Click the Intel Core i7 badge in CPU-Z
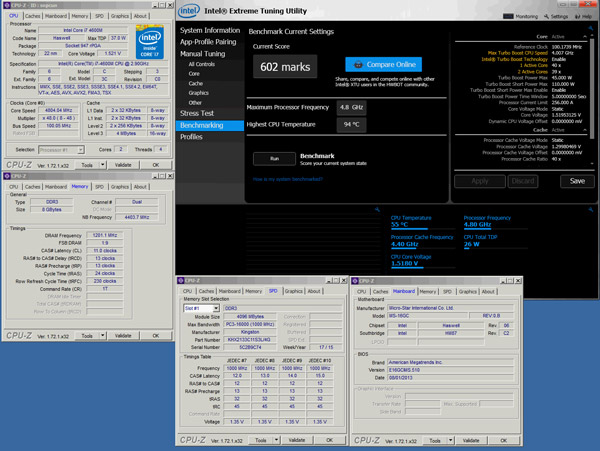 [x=150, y=42]
